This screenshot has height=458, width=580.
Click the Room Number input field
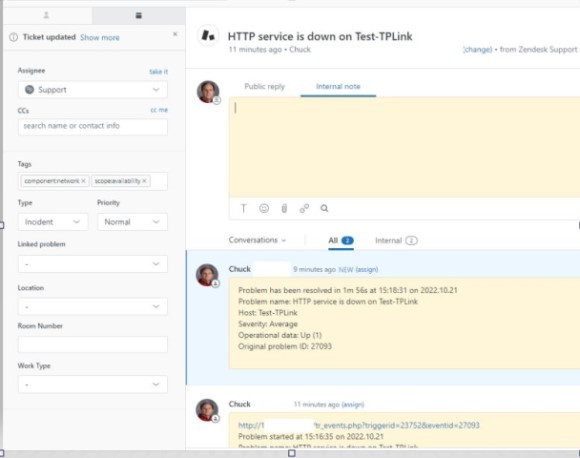pyautogui.click(x=92, y=345)
